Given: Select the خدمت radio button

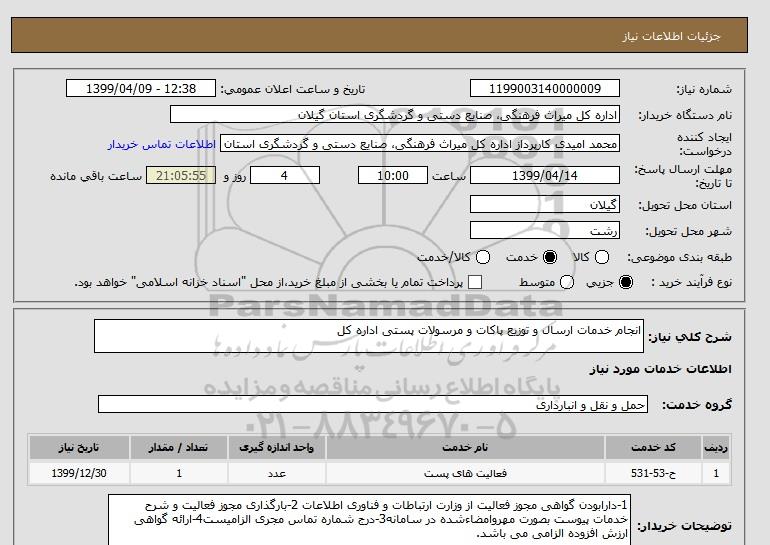Looking at the screenshot, I should click(x=550, y=257).
